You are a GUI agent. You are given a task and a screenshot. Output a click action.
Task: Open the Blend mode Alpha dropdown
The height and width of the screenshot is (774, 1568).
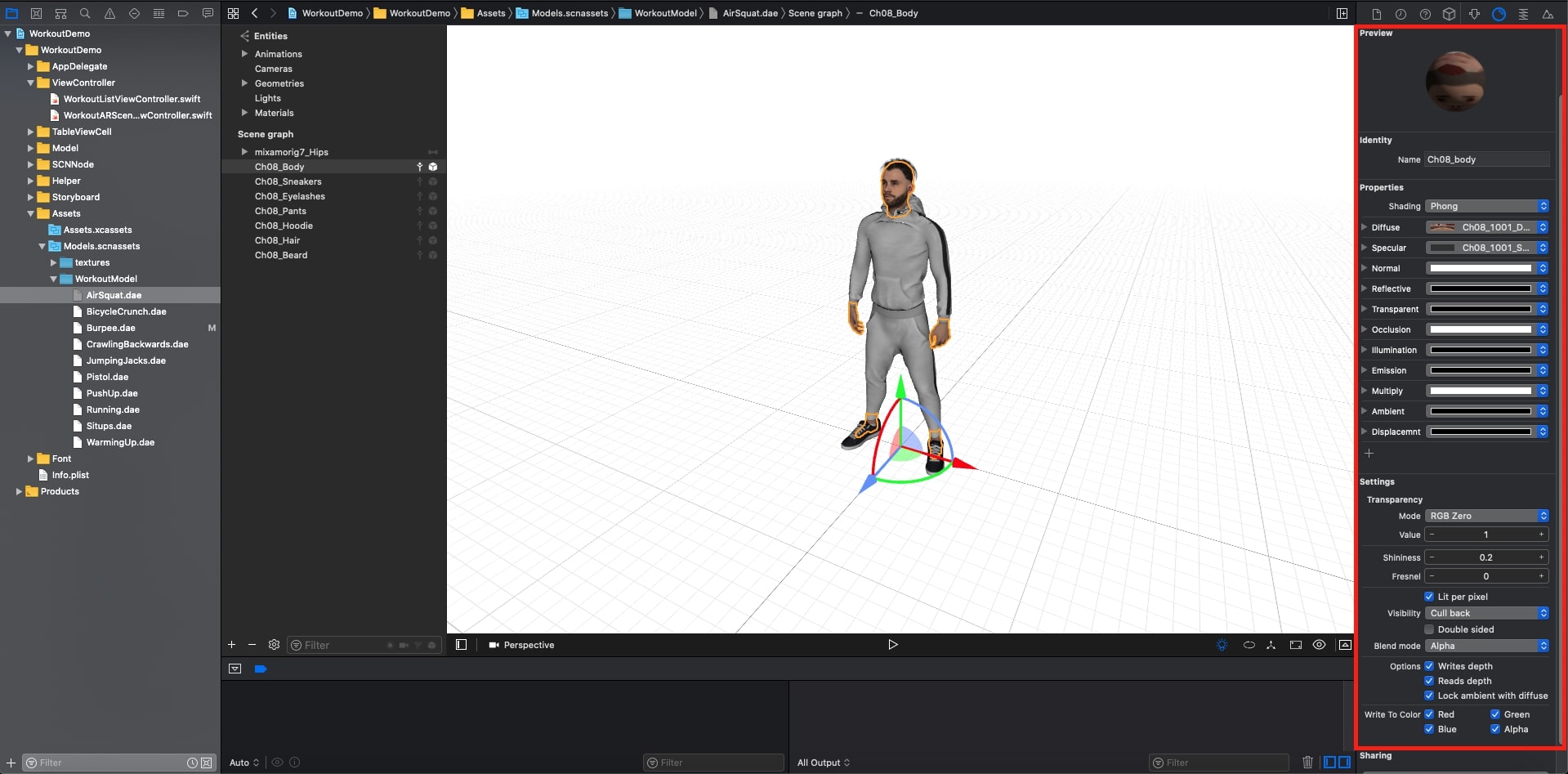click(x=1487, y=646)
